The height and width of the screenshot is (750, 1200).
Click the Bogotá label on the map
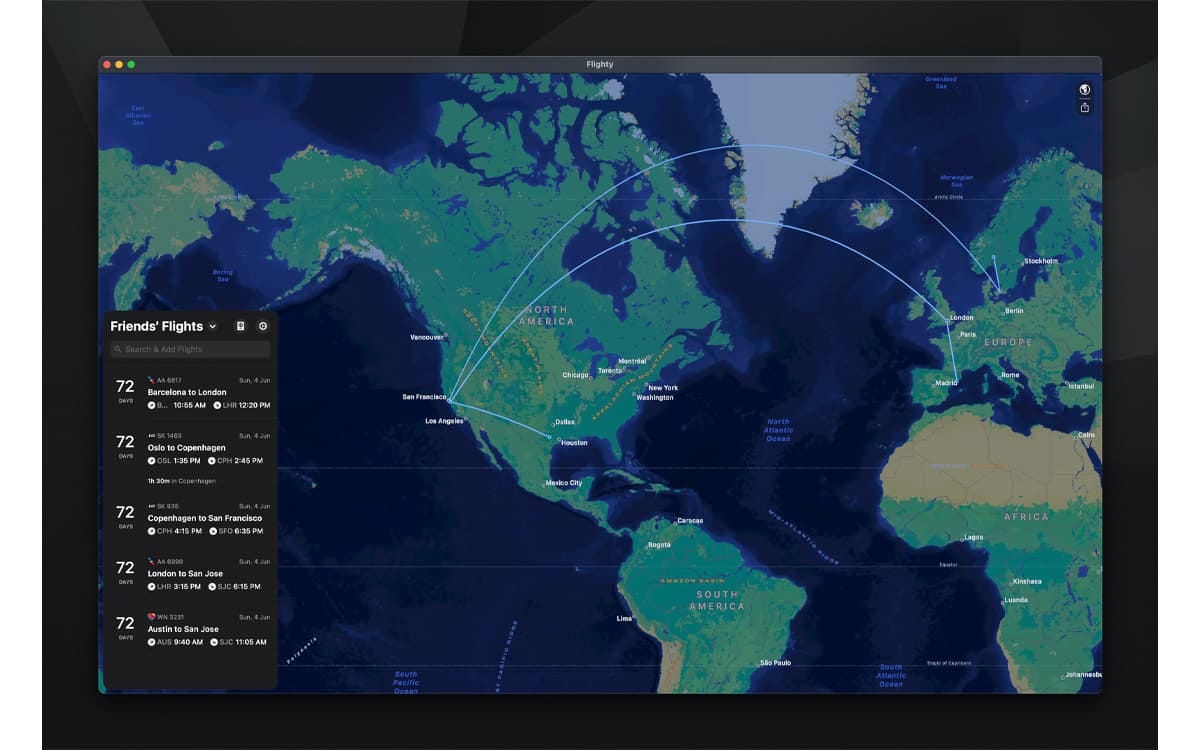point(659,545)
